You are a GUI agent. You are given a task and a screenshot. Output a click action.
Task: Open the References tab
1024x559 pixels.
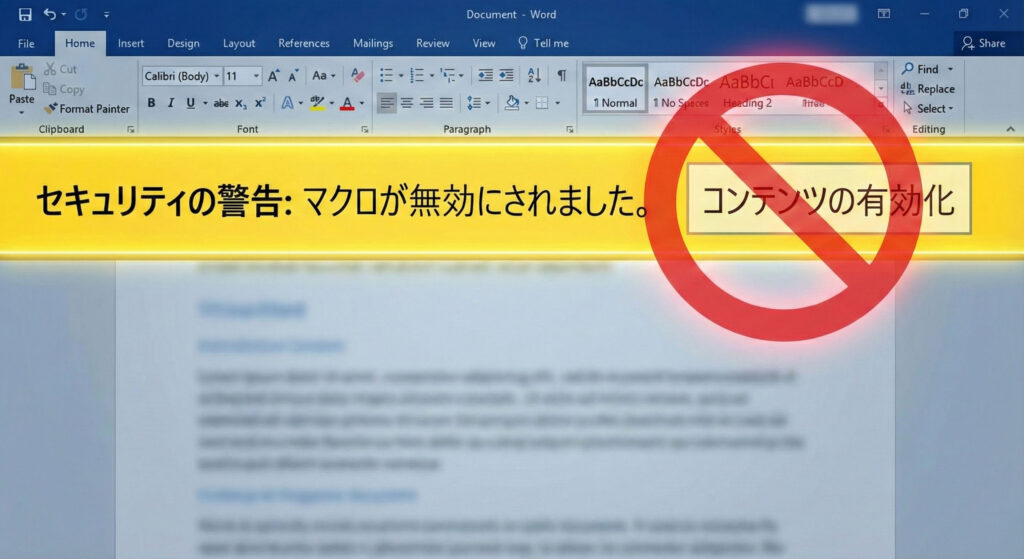click(303, 43)
